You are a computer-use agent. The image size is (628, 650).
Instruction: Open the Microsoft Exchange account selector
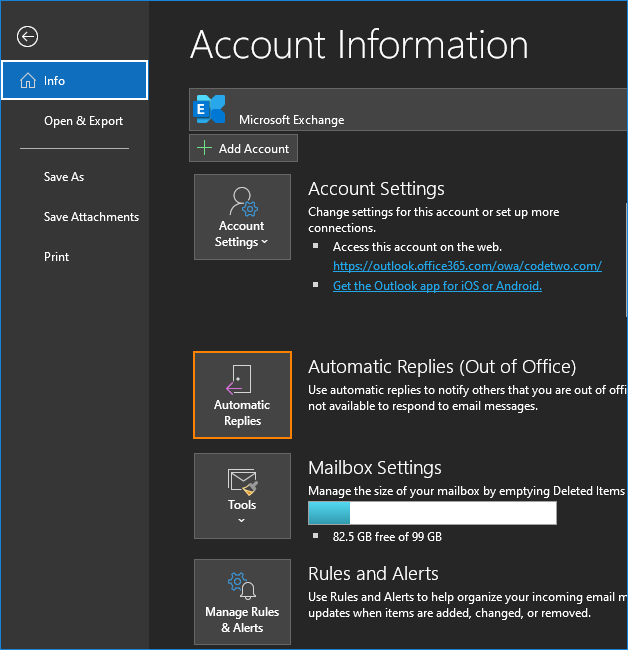click(408, 109)
